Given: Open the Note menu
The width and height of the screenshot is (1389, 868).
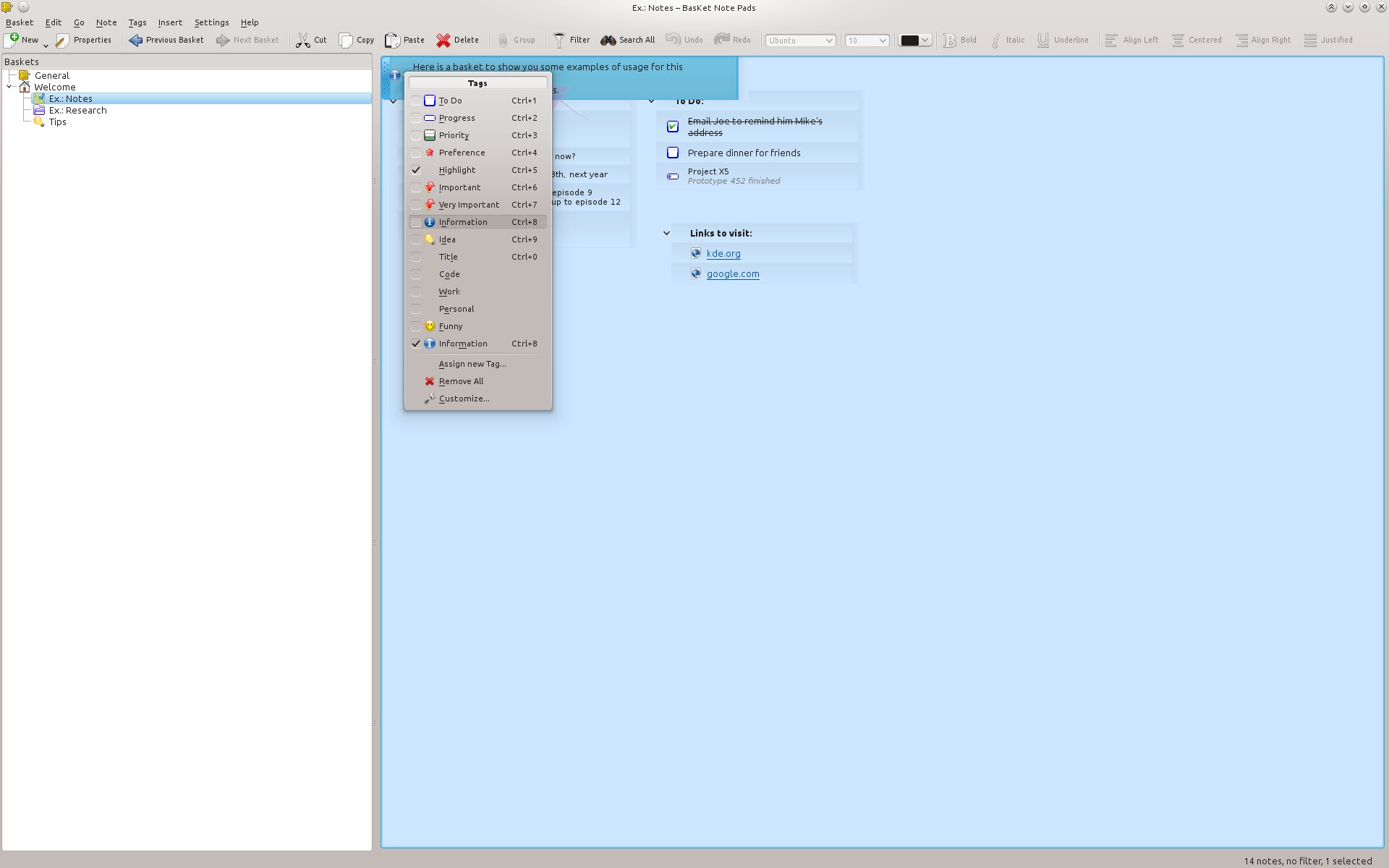Looking at the screenshot, I should tap(106, 22).
